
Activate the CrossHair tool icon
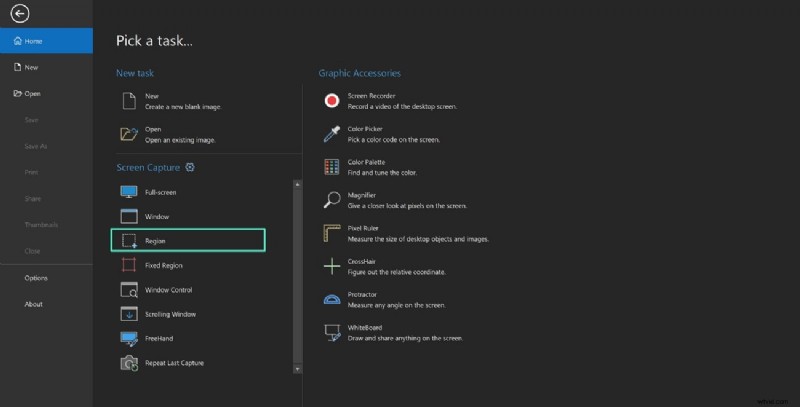coord(332,266)
